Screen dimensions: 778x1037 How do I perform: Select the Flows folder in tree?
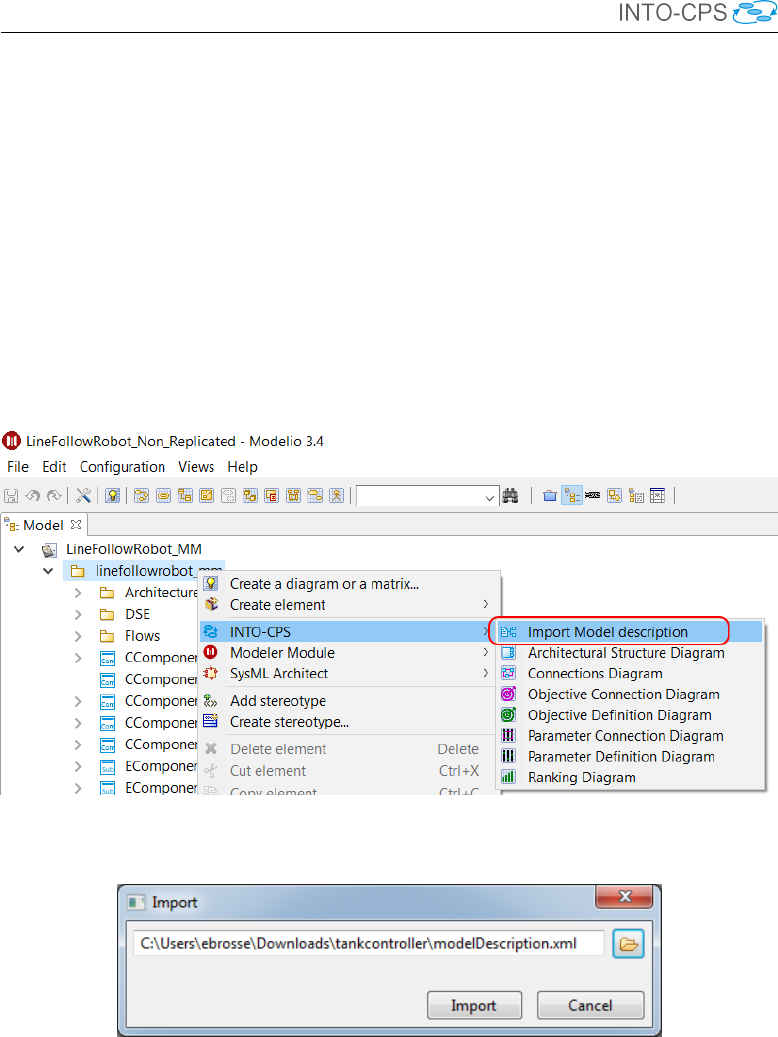pos(142,636)
